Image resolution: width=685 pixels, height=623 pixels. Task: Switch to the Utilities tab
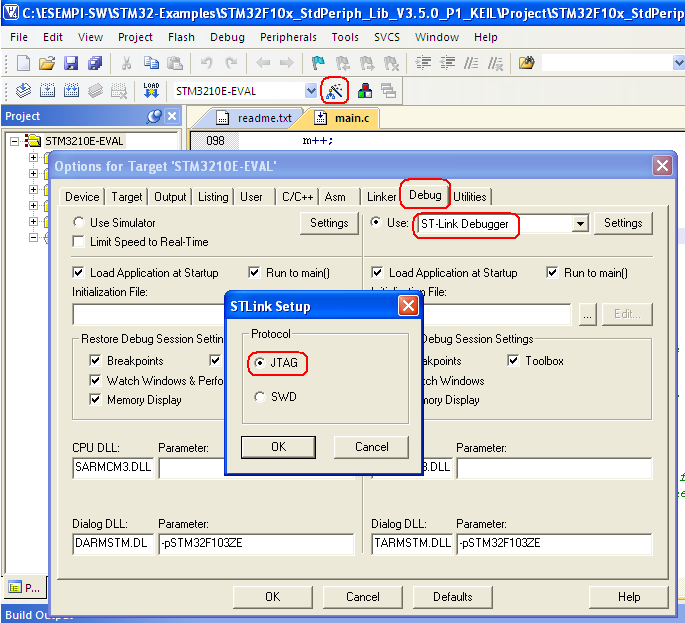[x=470, y=197]
